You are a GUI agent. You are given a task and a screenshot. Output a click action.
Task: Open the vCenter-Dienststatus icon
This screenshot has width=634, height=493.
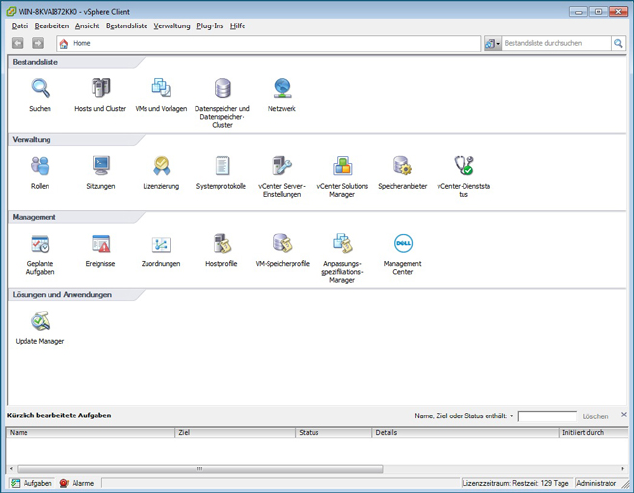click(463, 166)
